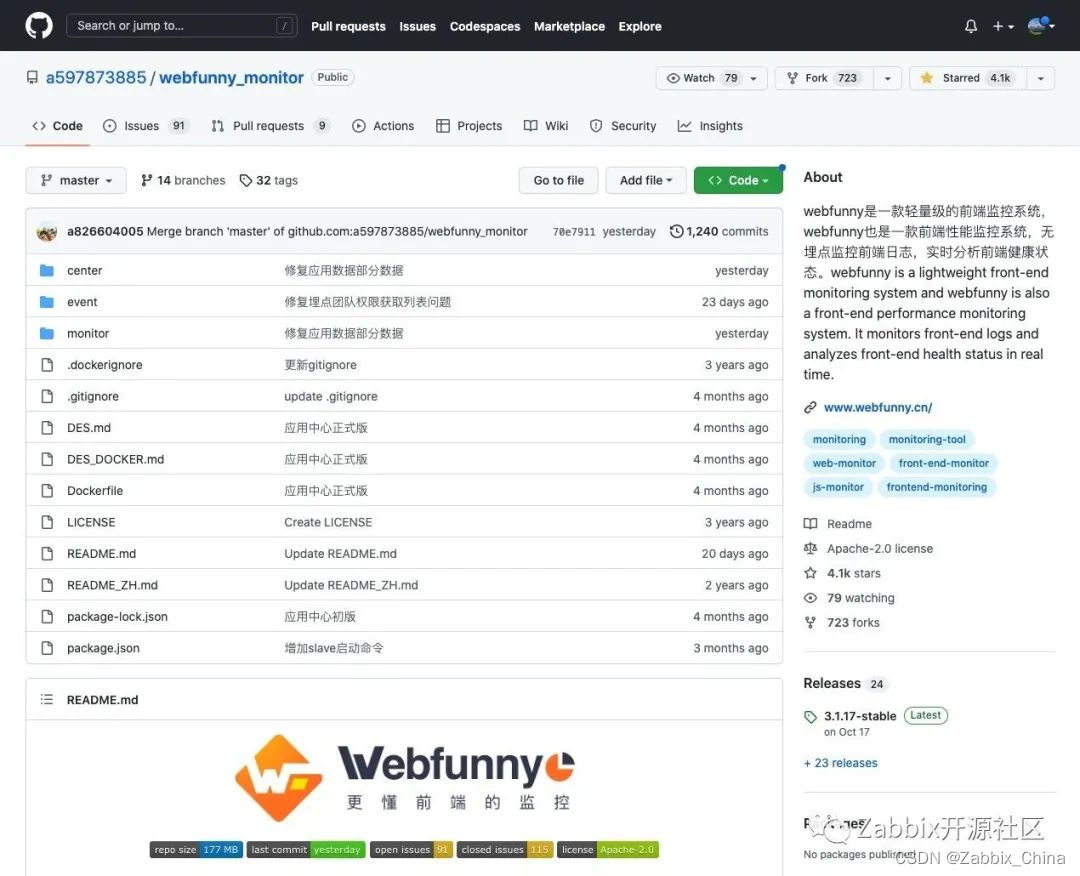Click the Go to file button
This screenshot has height=876, width=1080.
coord(559,180)
